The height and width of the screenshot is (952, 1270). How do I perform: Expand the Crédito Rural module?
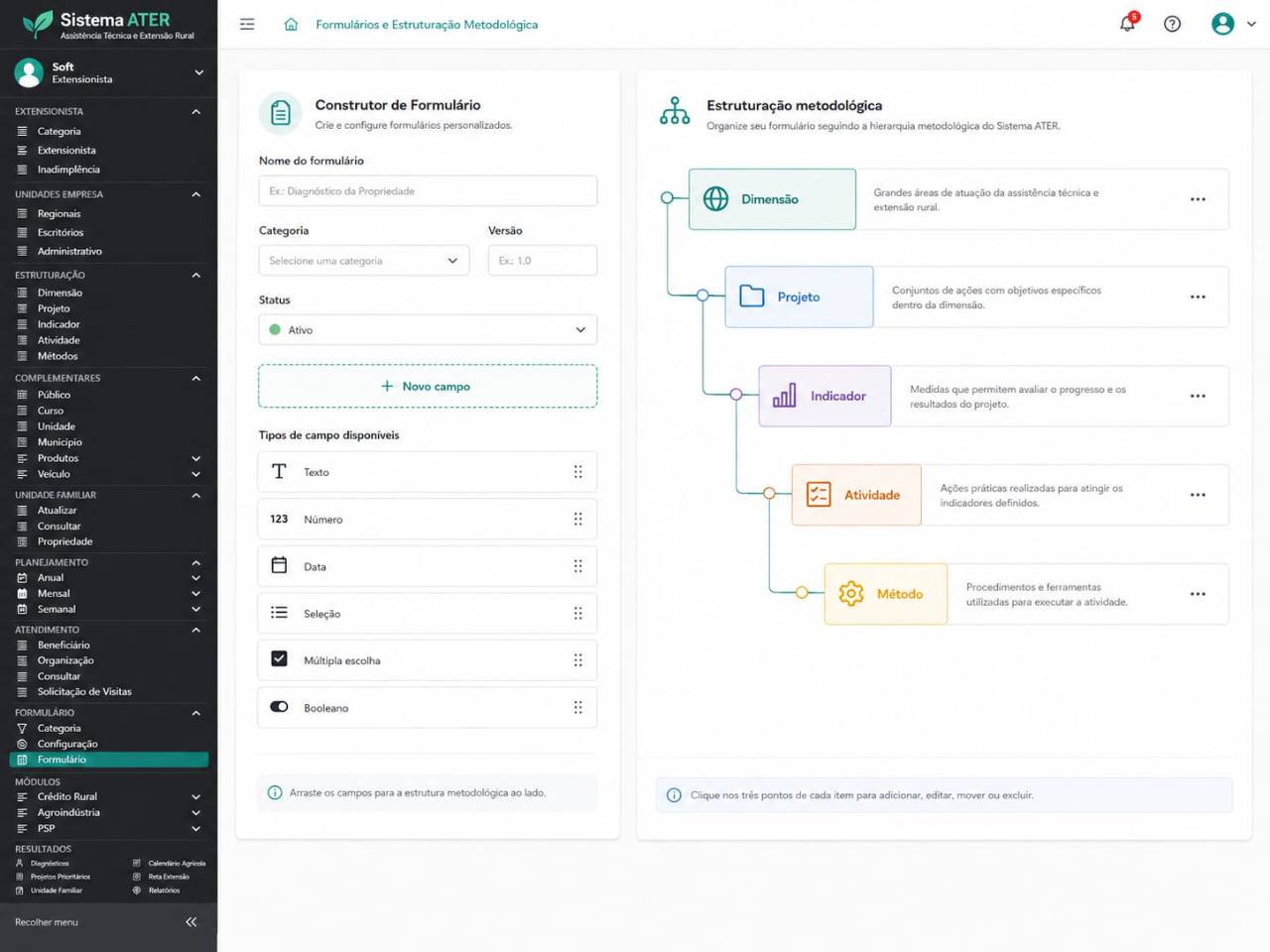pos(195,797)
